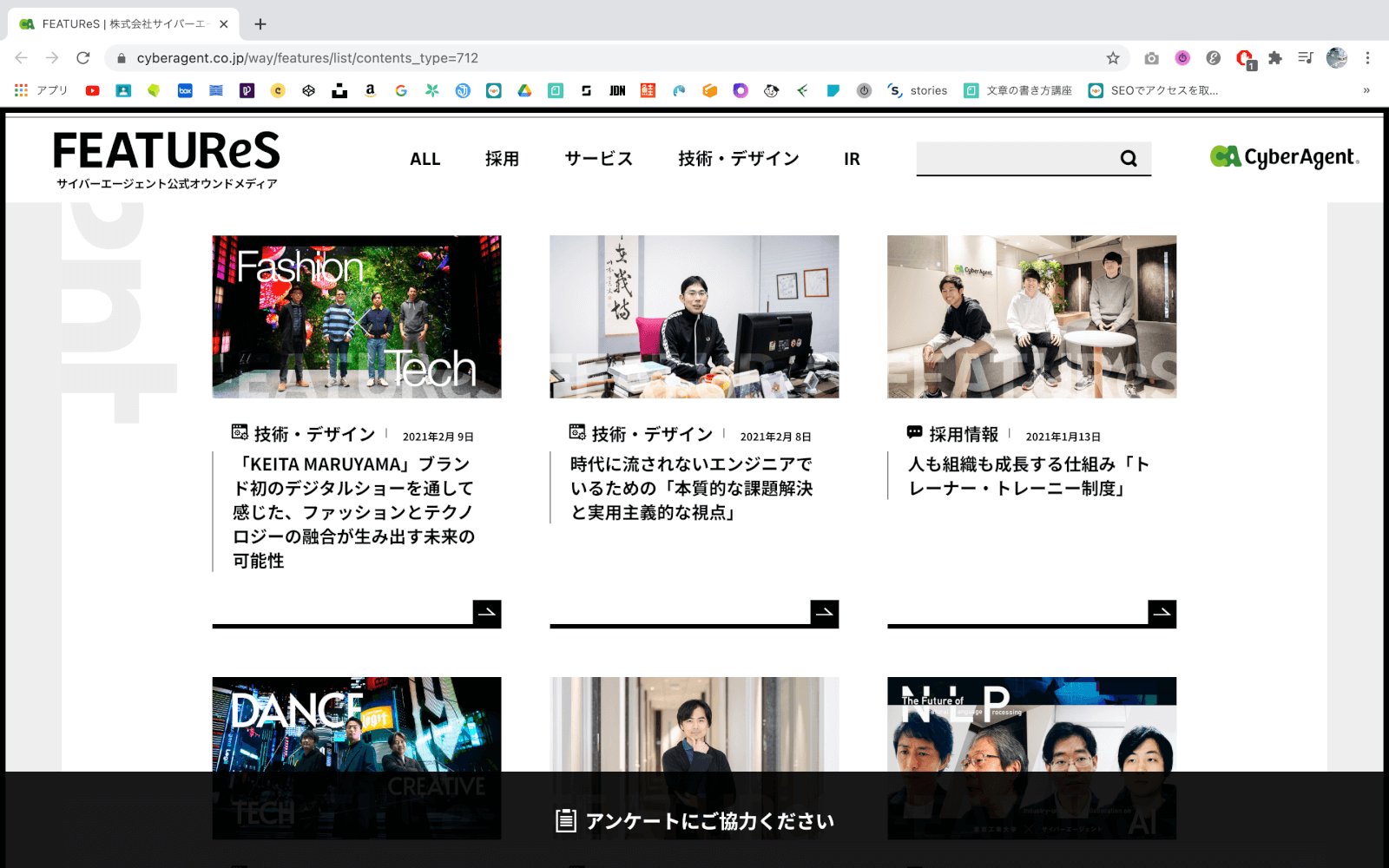This screenshot has width=1389, height=868.
Task: Click the browser address bar URL
Action: tap(307, 58)
